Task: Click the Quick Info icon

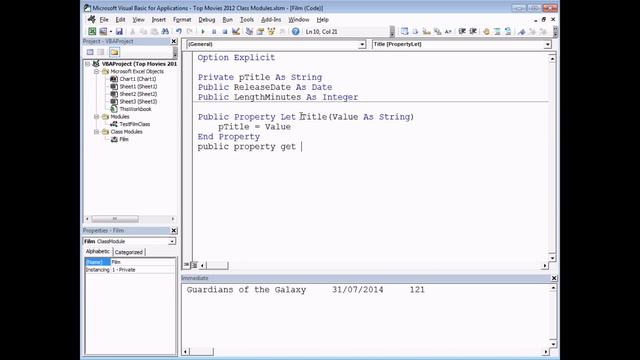Action: (x=427, y=31)
